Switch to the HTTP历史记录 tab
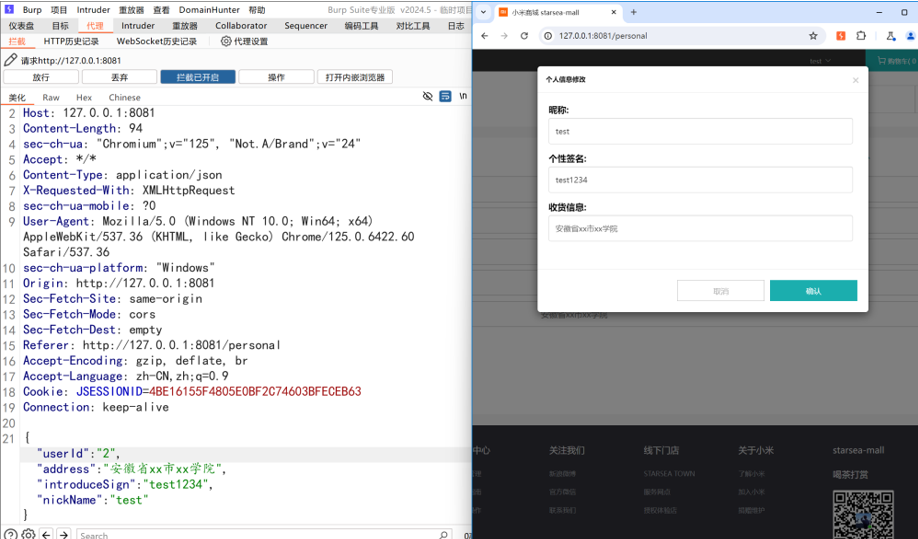This screenshot has height=539, width=918. (x=71, y=42)
